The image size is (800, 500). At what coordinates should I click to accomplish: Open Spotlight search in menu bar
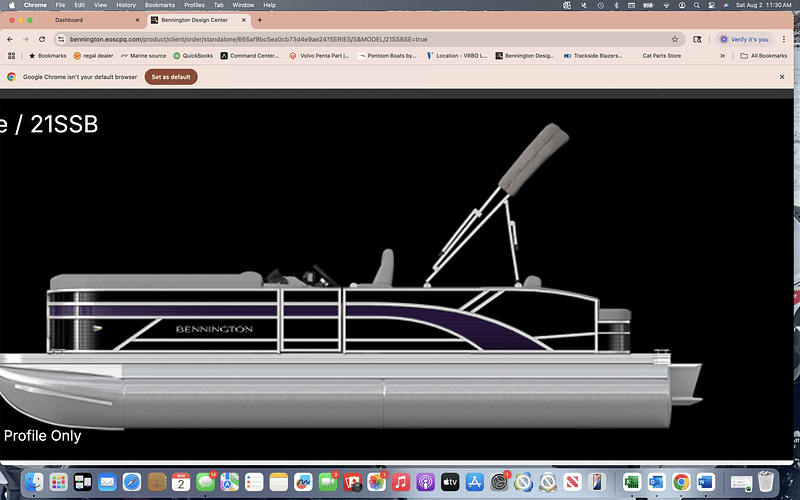point(696,5)
